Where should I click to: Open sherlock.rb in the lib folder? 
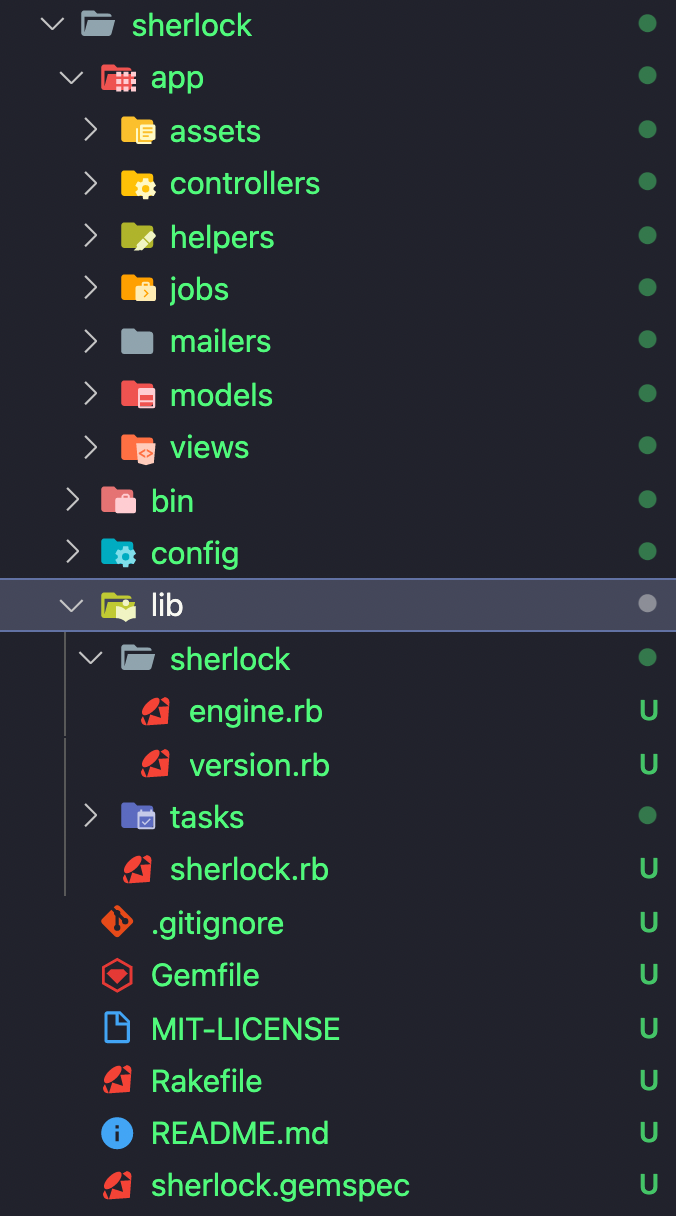point(249,870)
